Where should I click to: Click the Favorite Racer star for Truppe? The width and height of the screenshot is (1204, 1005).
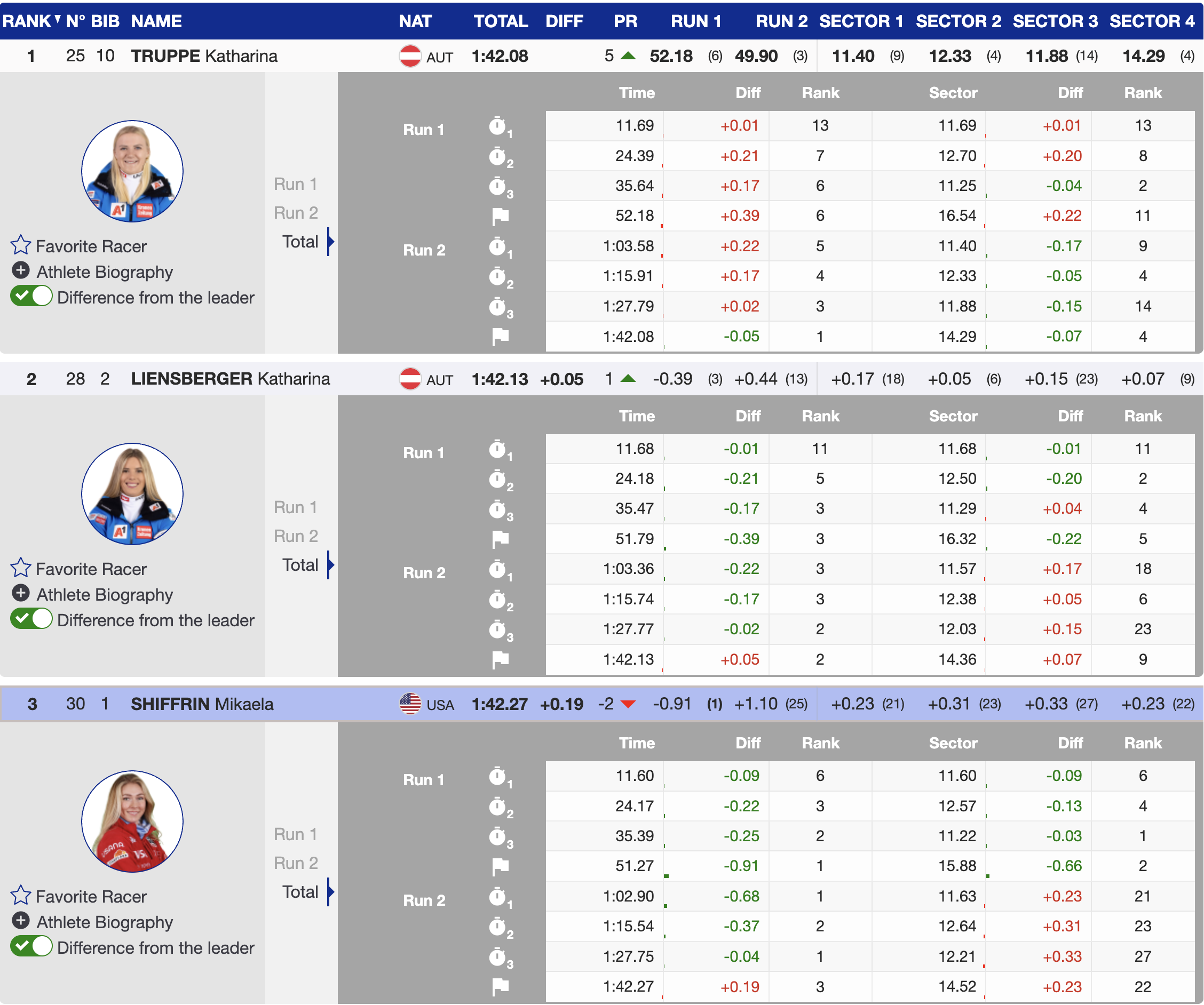pyautogui.click(x=21, y=245)
